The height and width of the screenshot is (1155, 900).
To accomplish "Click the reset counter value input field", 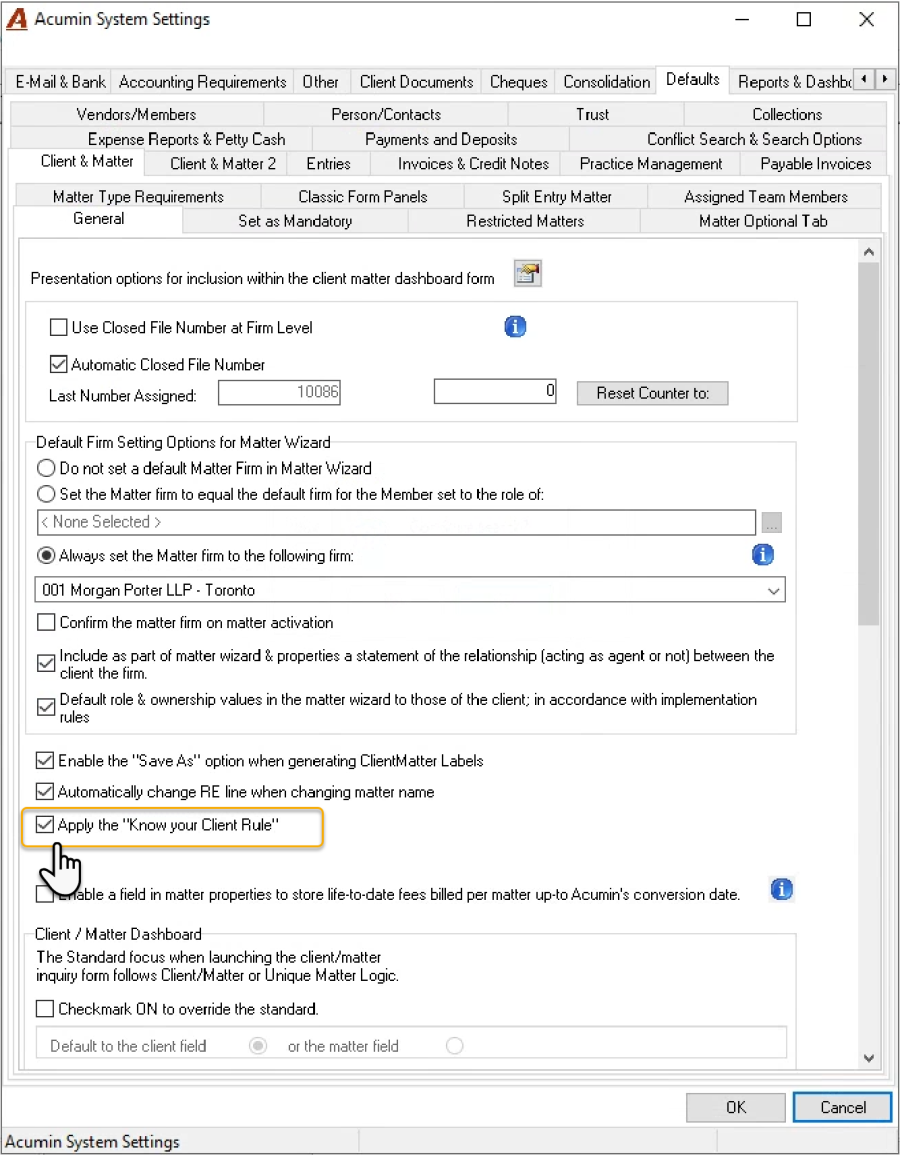I will 495,391.
